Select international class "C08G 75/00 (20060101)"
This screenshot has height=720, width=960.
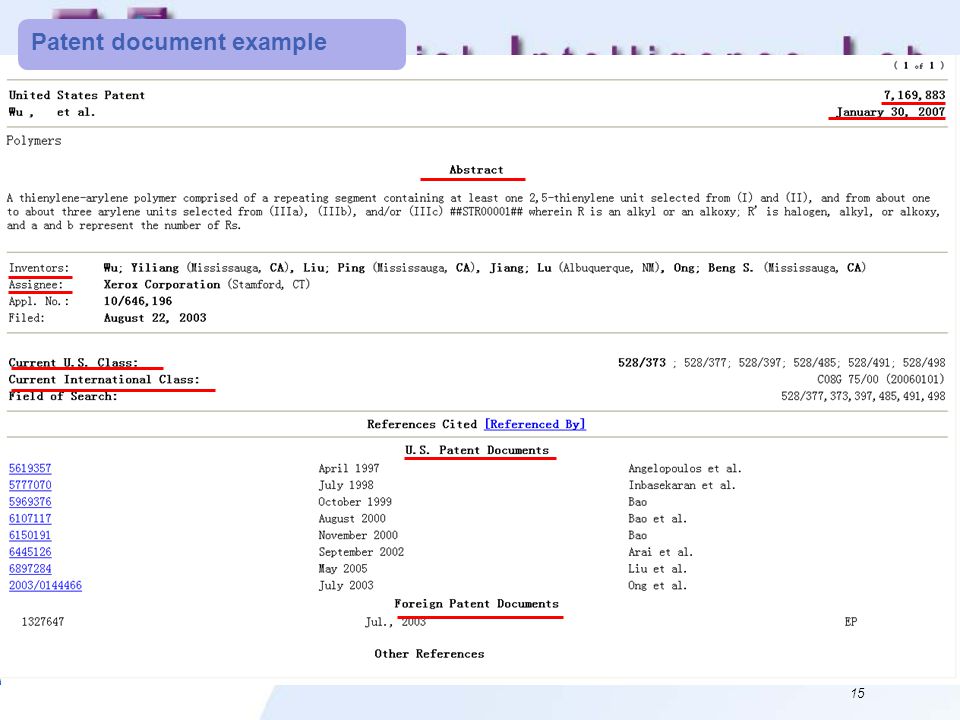click(x=881, y=380)
